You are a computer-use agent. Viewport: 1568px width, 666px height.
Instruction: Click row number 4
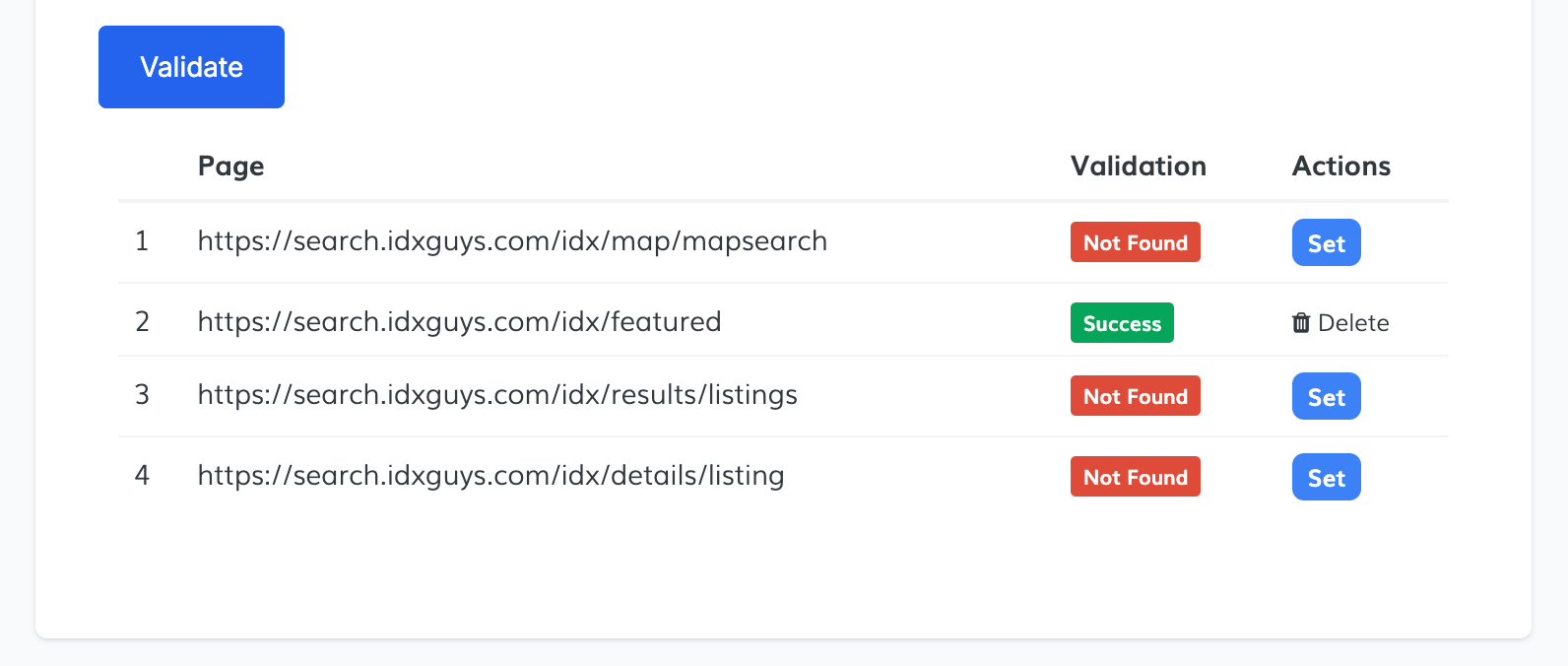(x=142, y=476)
